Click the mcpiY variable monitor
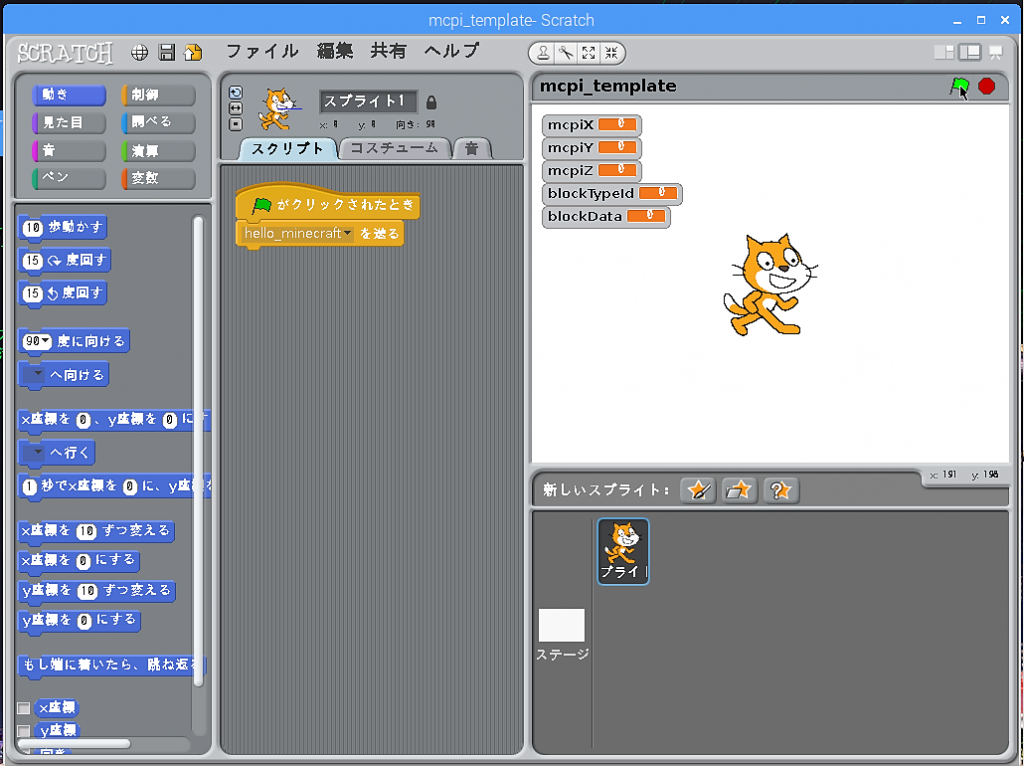 [592, 148]
